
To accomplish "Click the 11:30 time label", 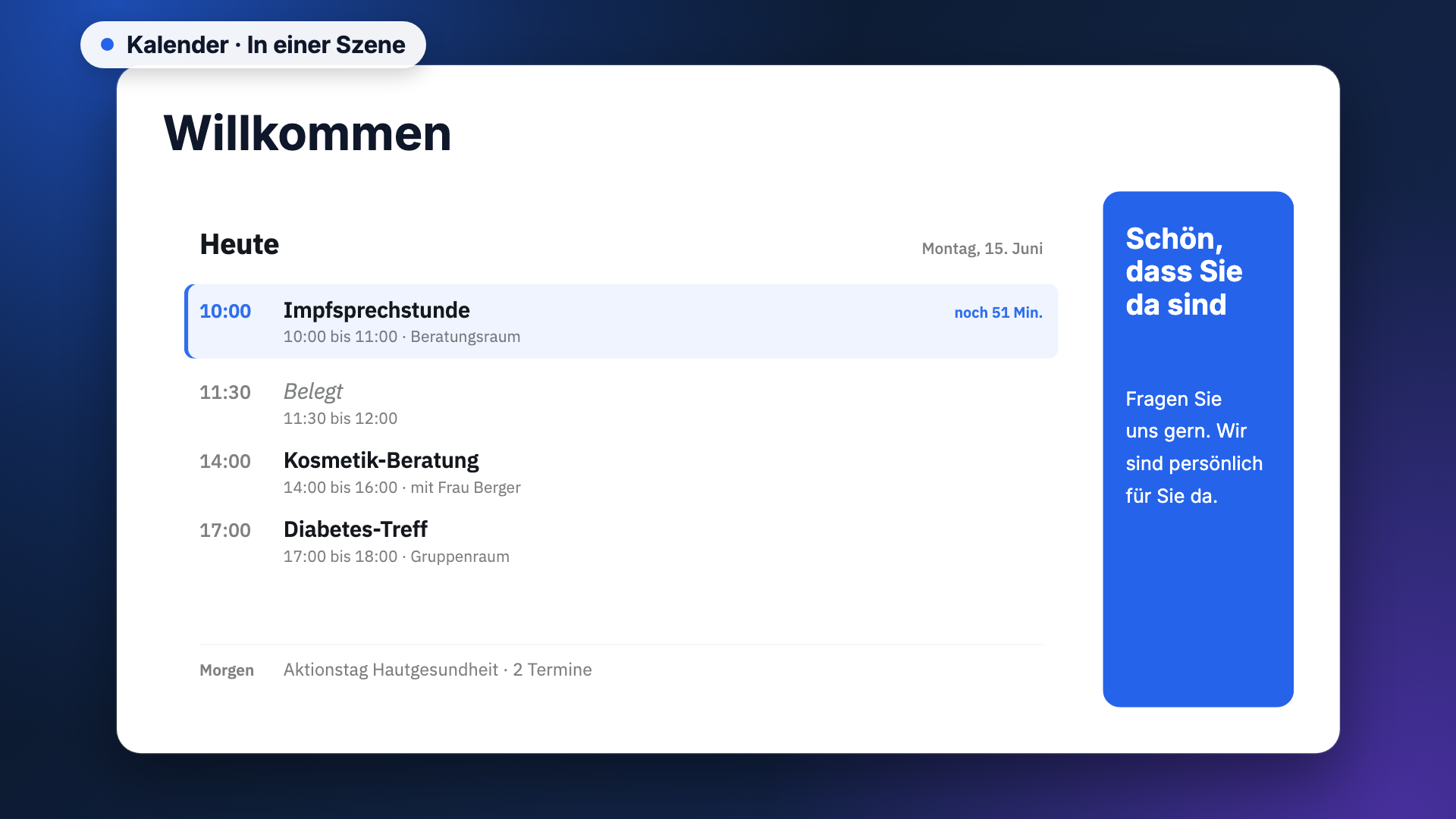I will pos(225,392).
